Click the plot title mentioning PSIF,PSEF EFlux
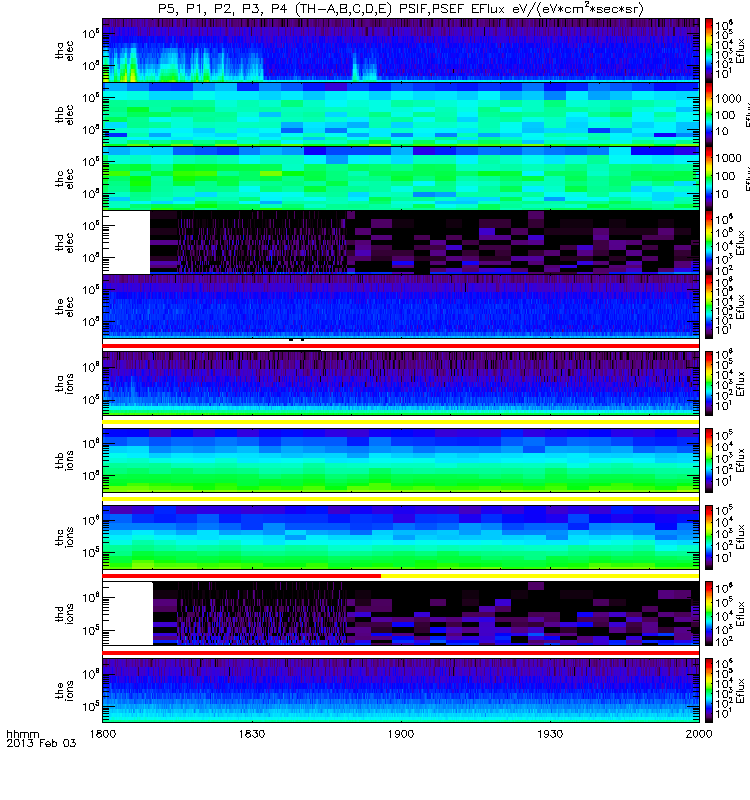750x800 pixels. (401, 9)
